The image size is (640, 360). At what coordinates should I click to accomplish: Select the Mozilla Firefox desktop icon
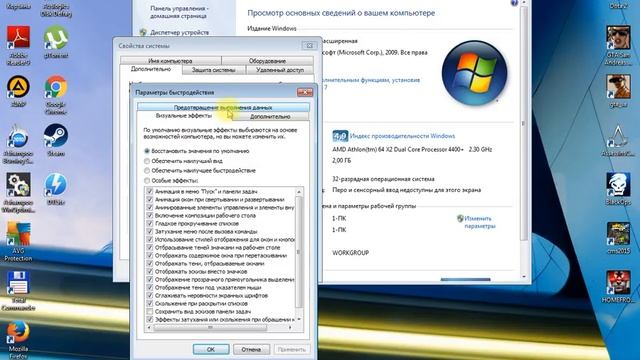[x=18, y=340]
